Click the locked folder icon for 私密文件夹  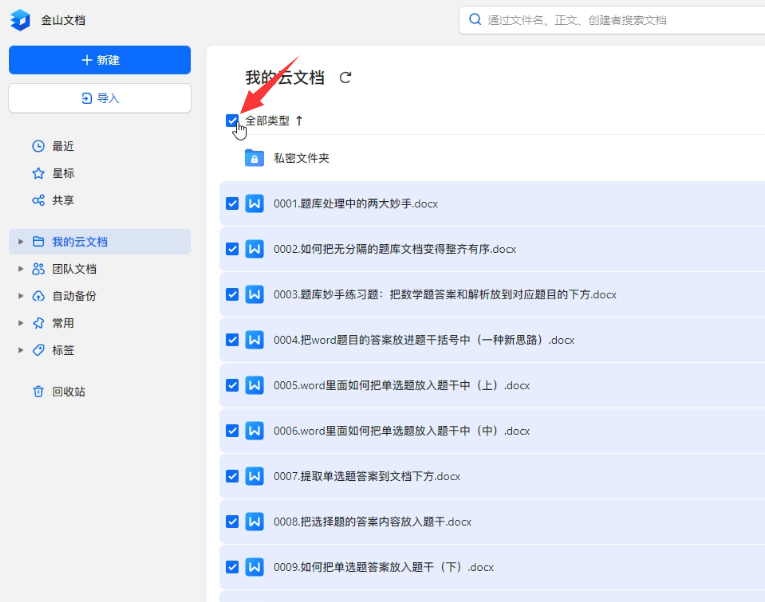click(254, 158)
